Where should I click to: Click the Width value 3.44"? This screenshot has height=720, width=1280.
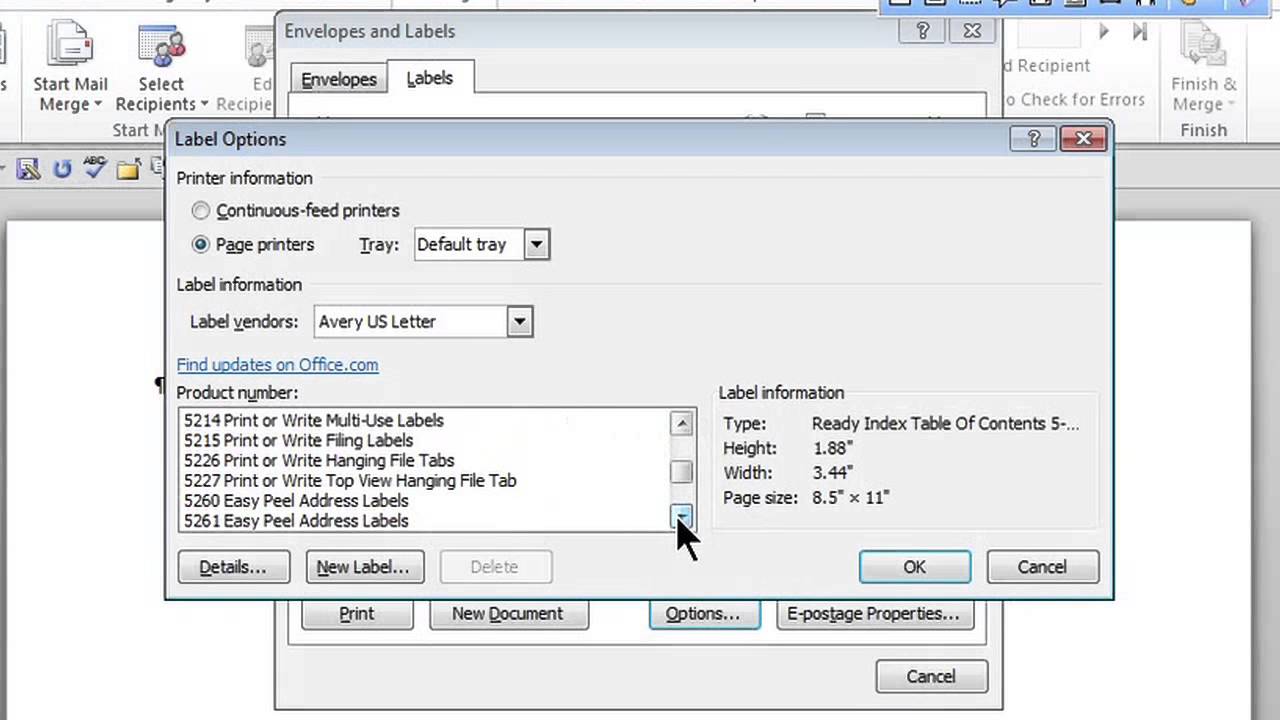[x=832, y=472]
